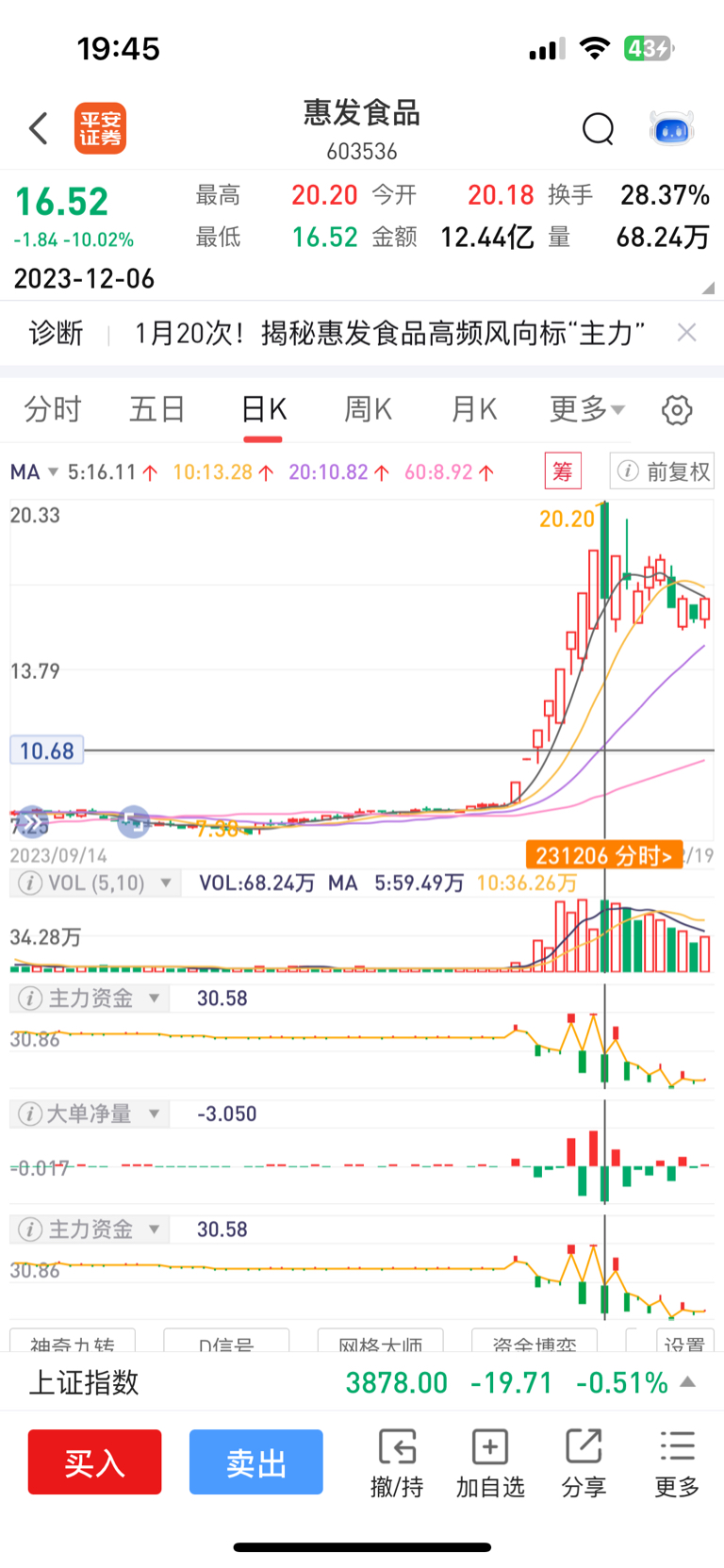Select the 日K tab
724x1568 pixels.
tap(263, 409)
